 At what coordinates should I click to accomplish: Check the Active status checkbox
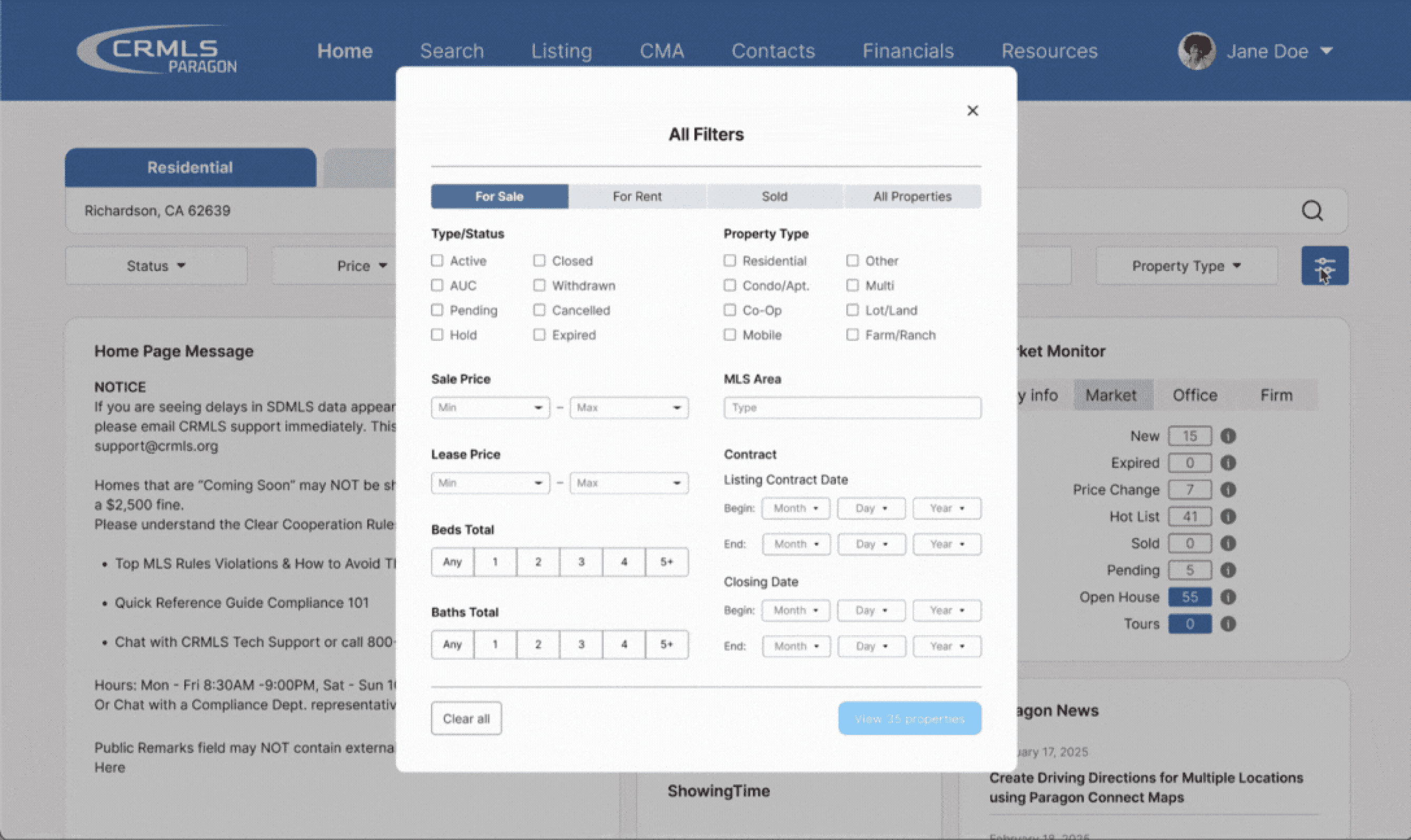click(x=437, y=261)
